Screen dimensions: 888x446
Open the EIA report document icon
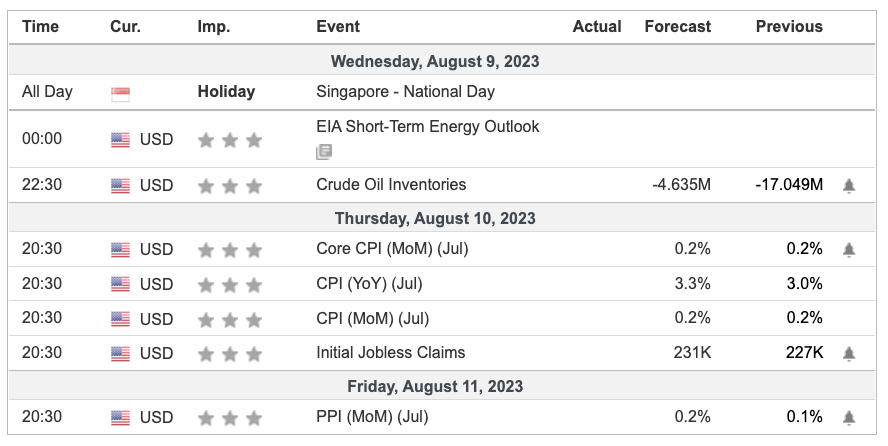coord(323,152)
